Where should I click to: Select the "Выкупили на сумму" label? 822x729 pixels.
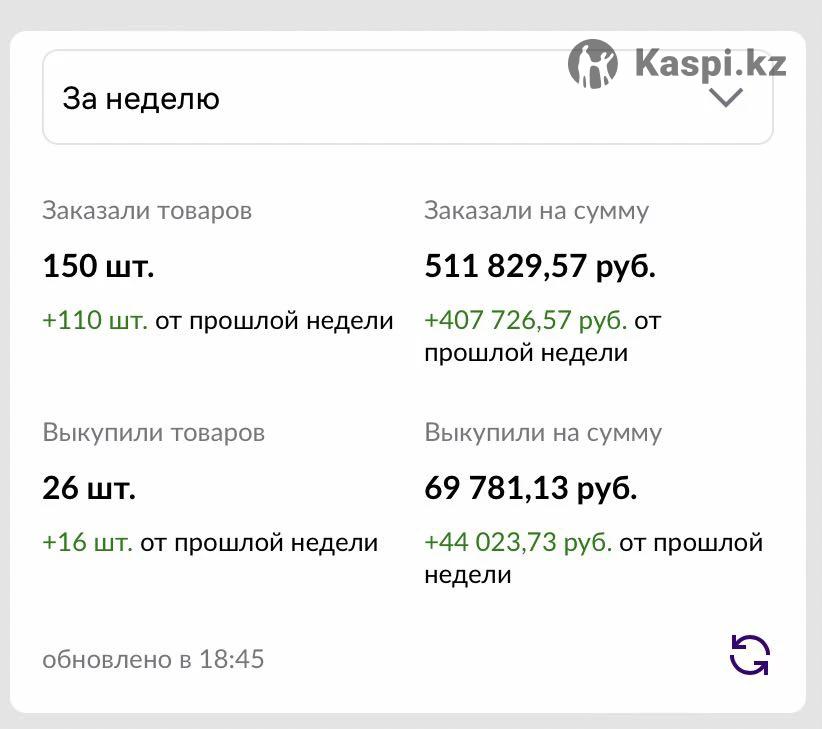(543, 433)
